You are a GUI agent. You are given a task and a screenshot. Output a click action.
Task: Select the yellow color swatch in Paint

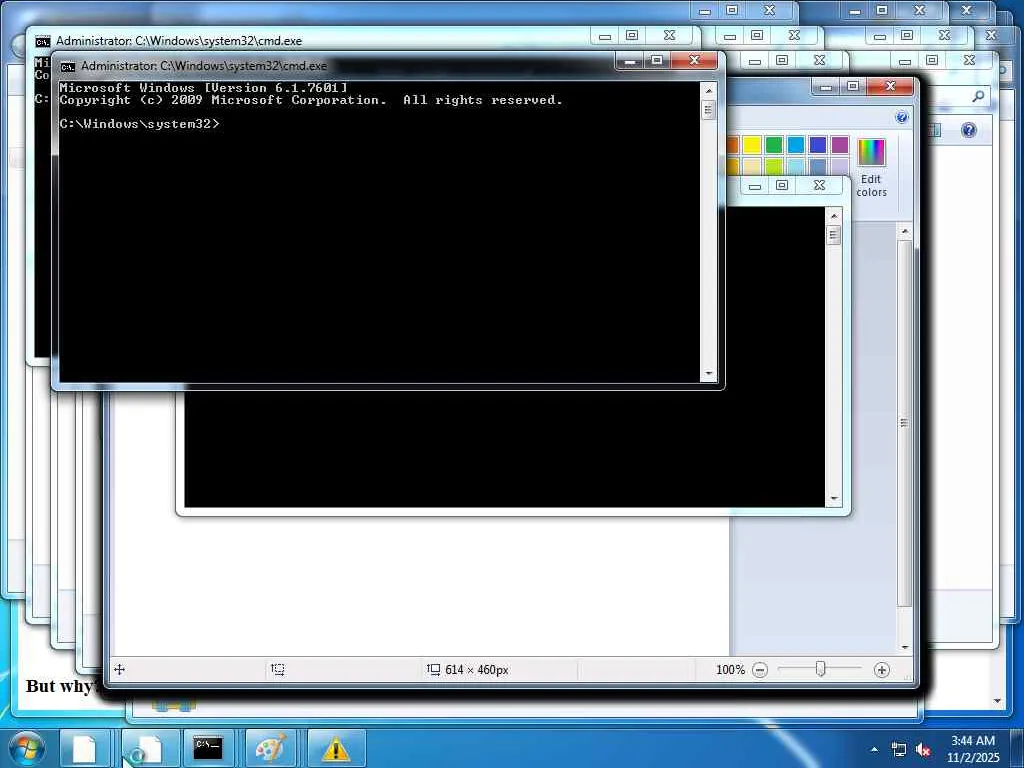coord(752,144)
